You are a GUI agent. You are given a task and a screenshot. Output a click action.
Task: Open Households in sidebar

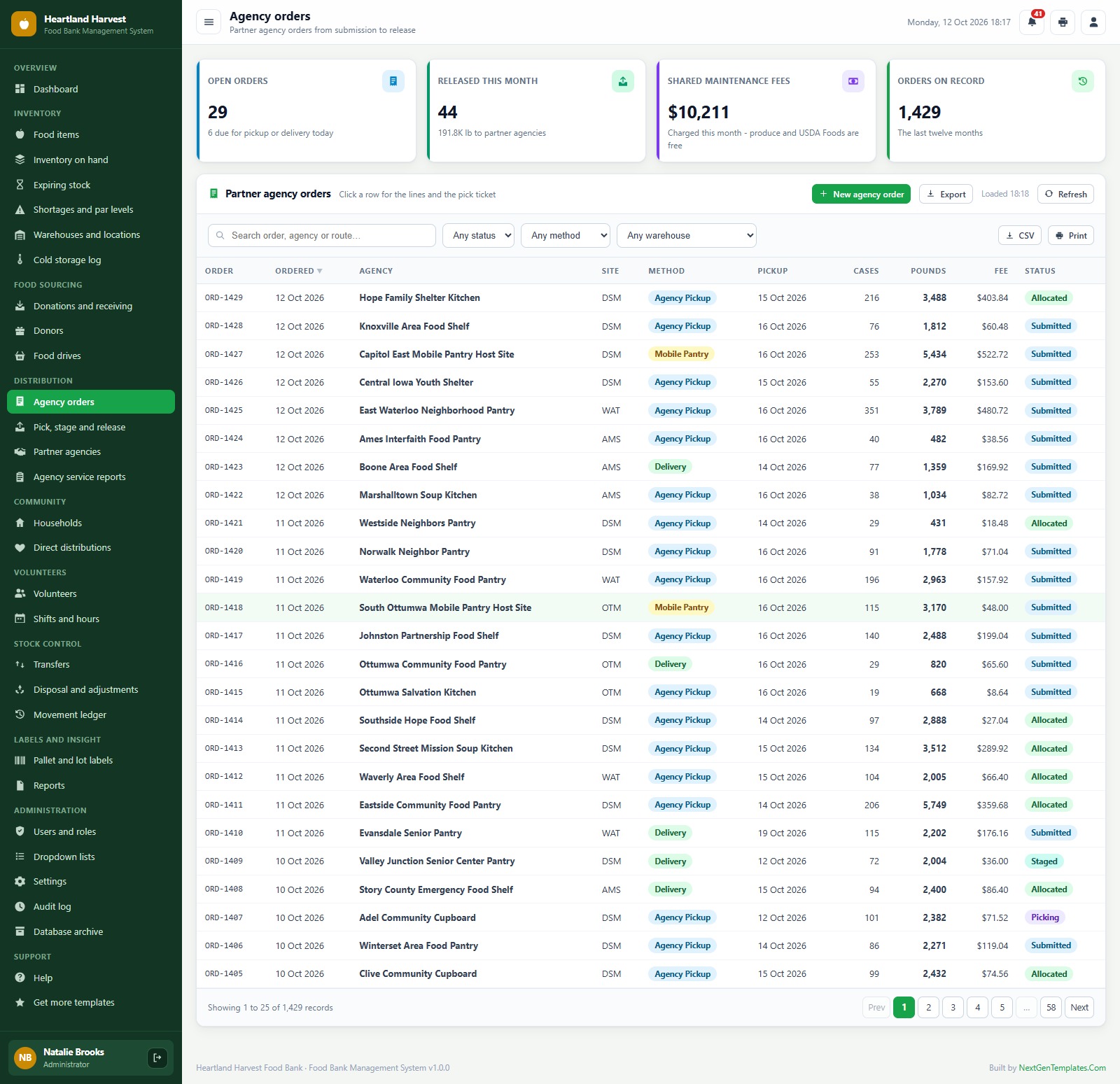click(91, 523)
